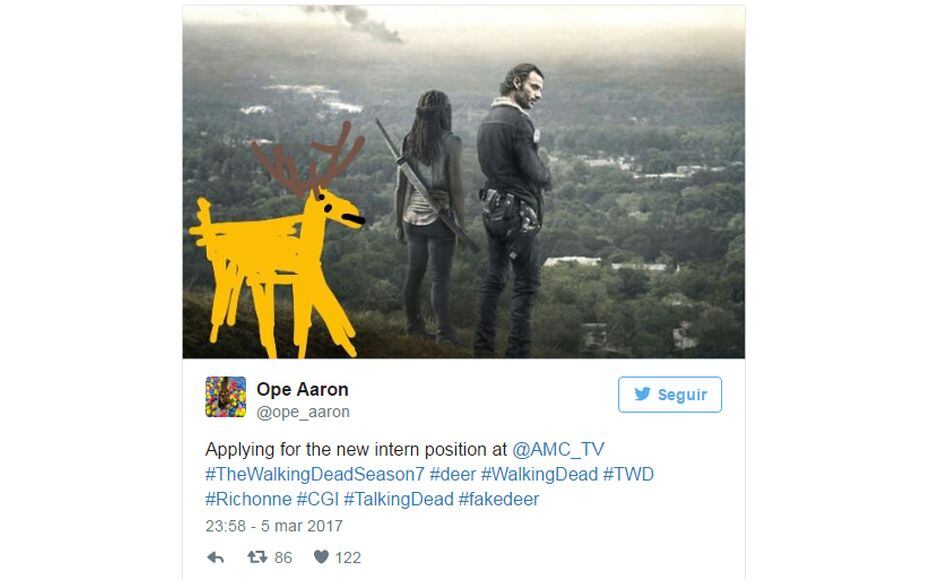The width and height of the screenshot is (925, 580).
Task: Open the #deer hashtag
Action: [x=452, y=474]
